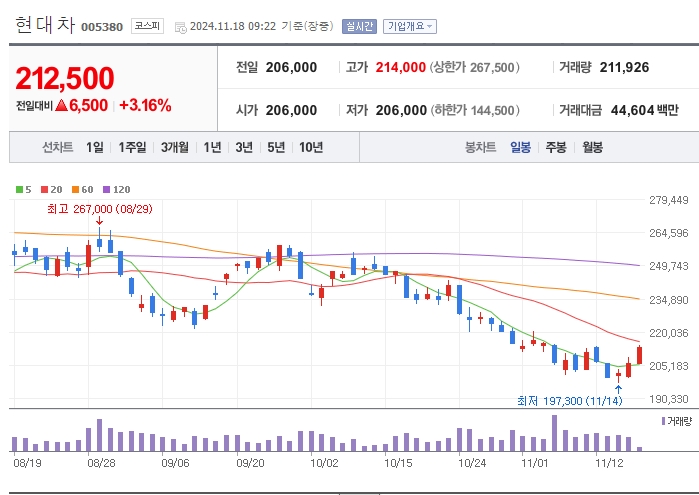Click the green 5-day moving average swatch
Viewport: 699px width, 495px height.
pos(19,190)
